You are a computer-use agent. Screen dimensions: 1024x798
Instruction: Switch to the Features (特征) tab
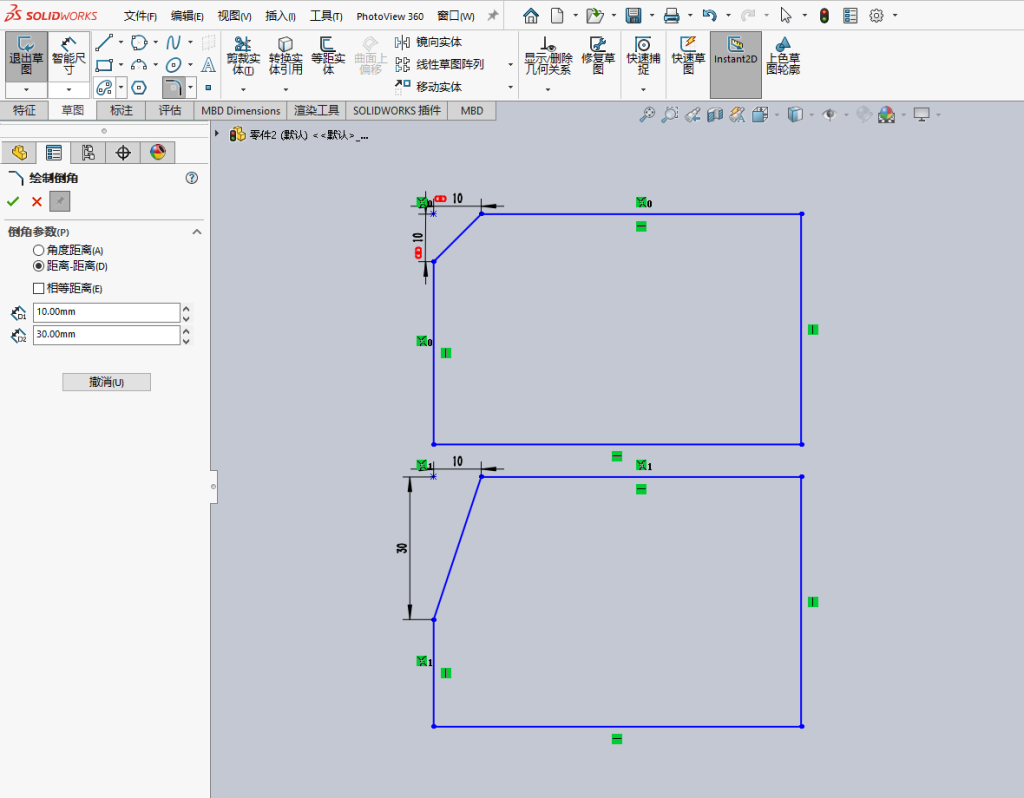(24, 110)
